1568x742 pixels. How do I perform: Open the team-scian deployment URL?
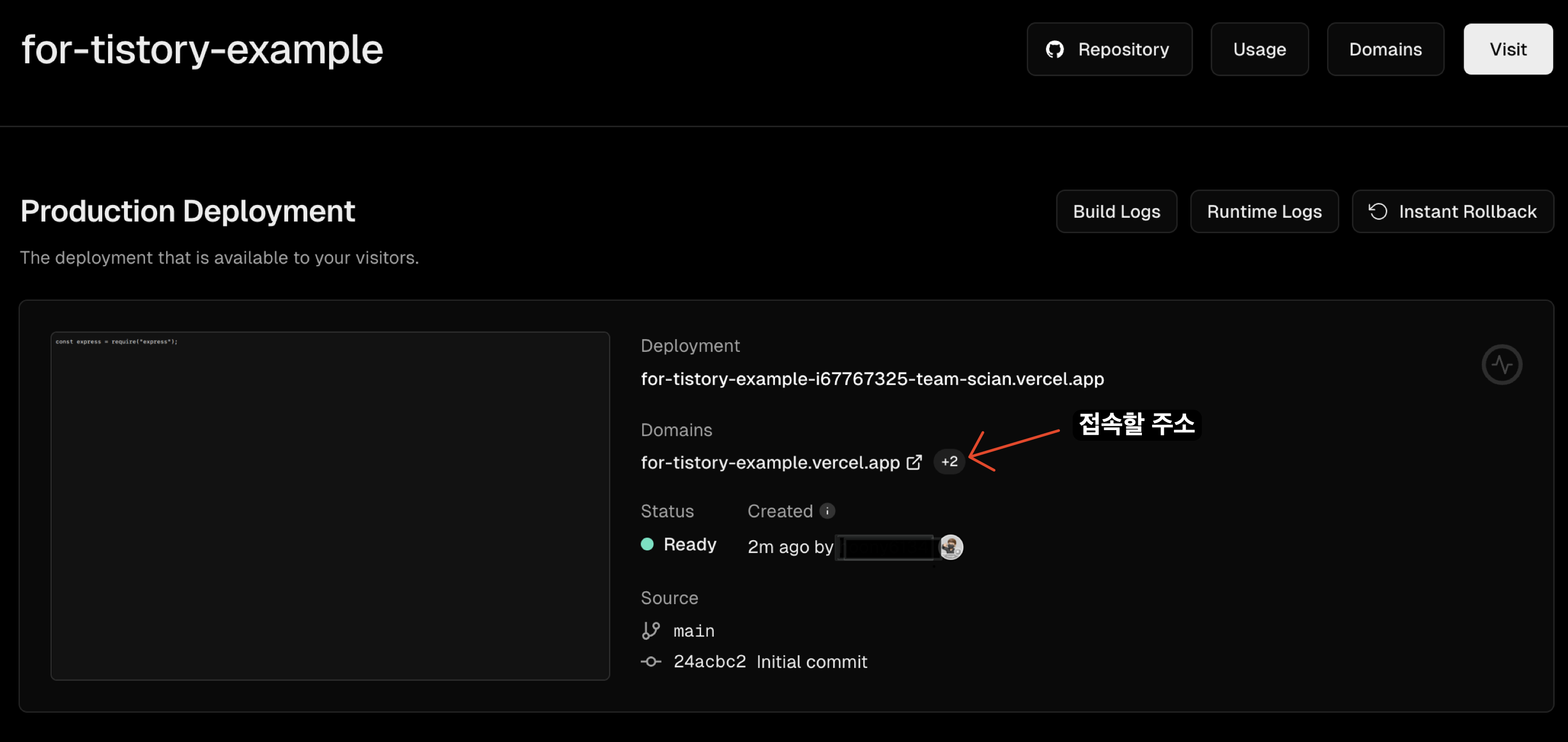(x=872, y=379)
